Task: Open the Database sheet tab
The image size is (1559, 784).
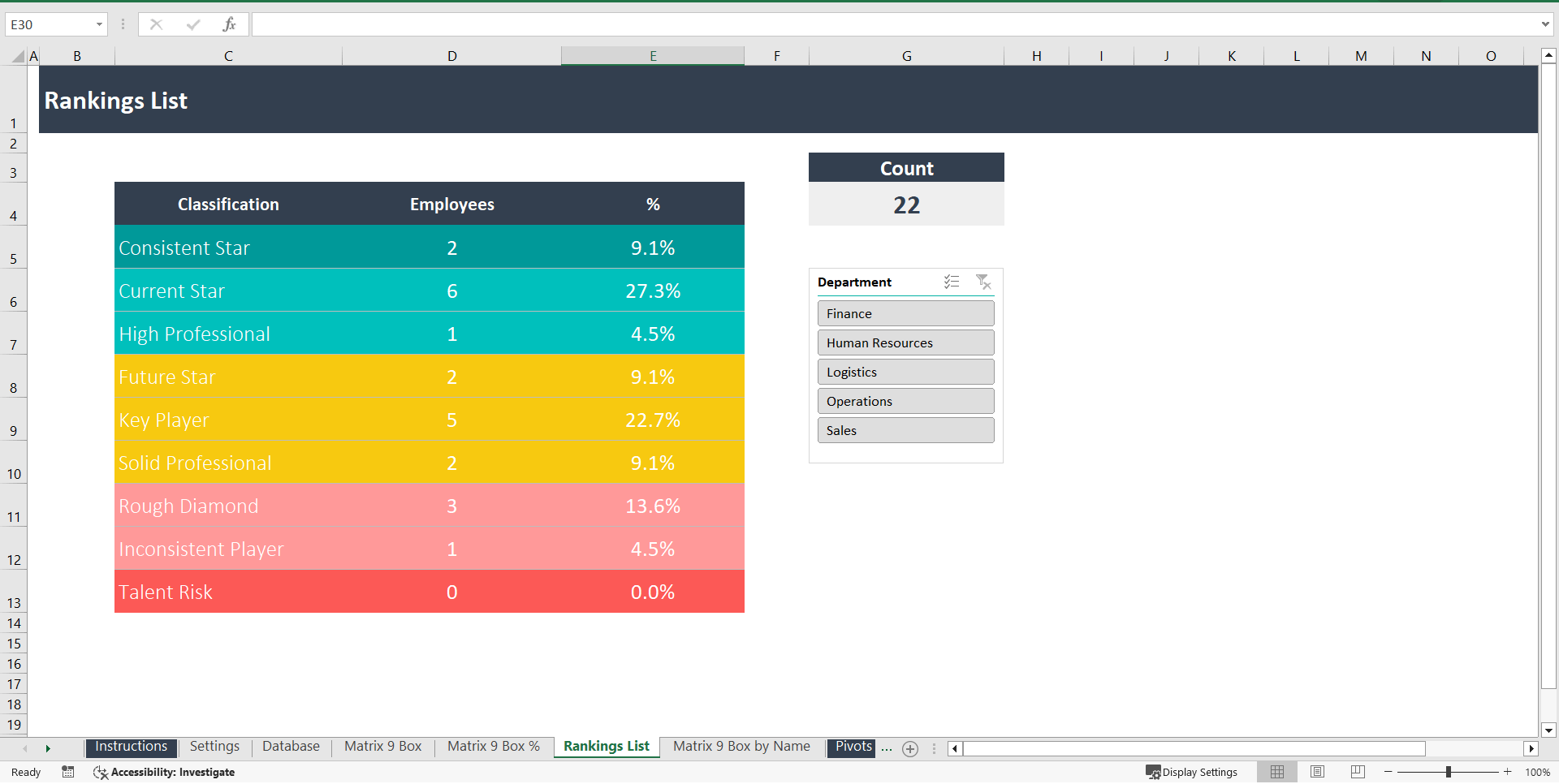Action: click(x=291, y=747)
